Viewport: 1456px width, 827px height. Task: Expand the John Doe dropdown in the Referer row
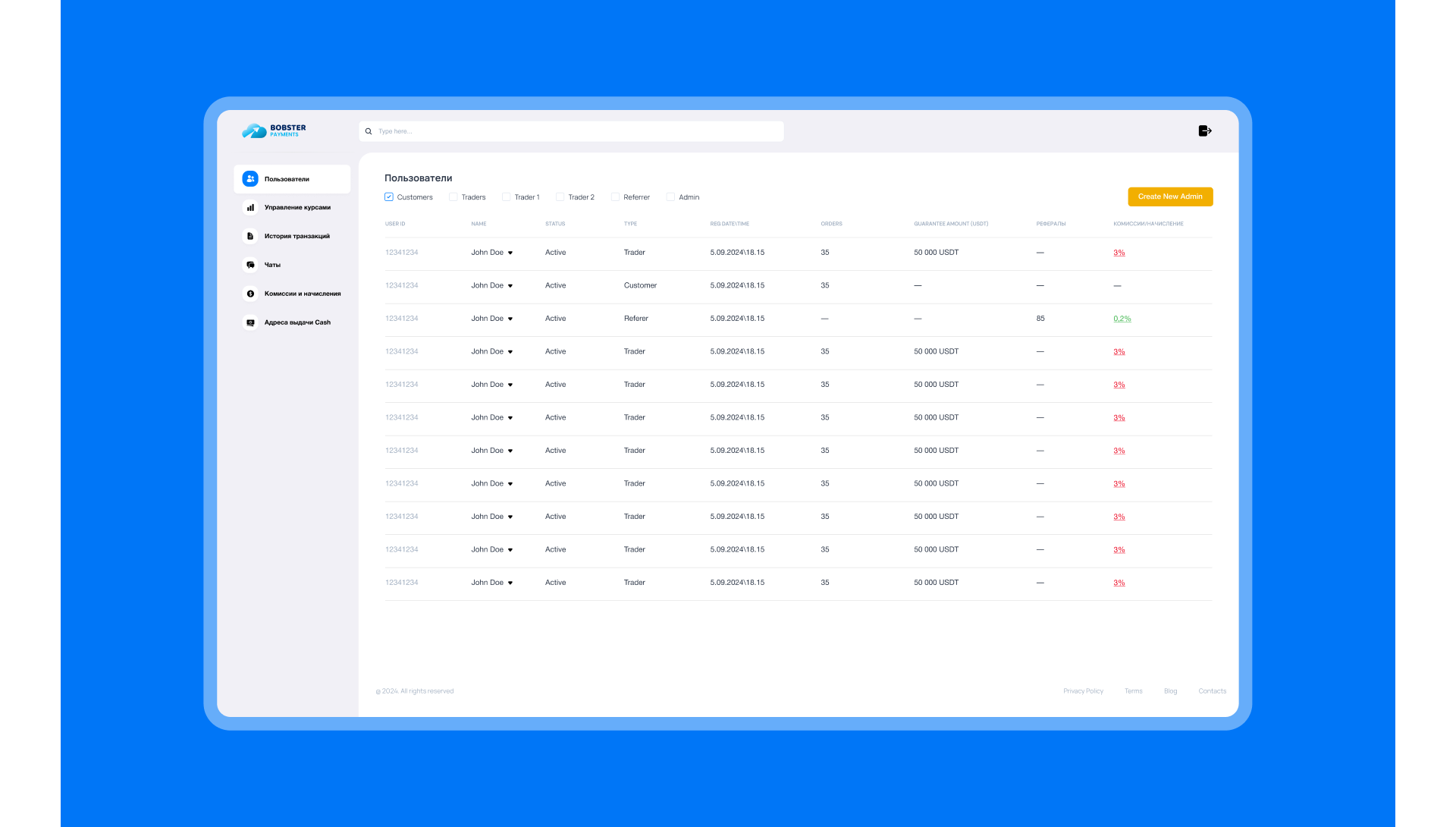pos(510,319)
